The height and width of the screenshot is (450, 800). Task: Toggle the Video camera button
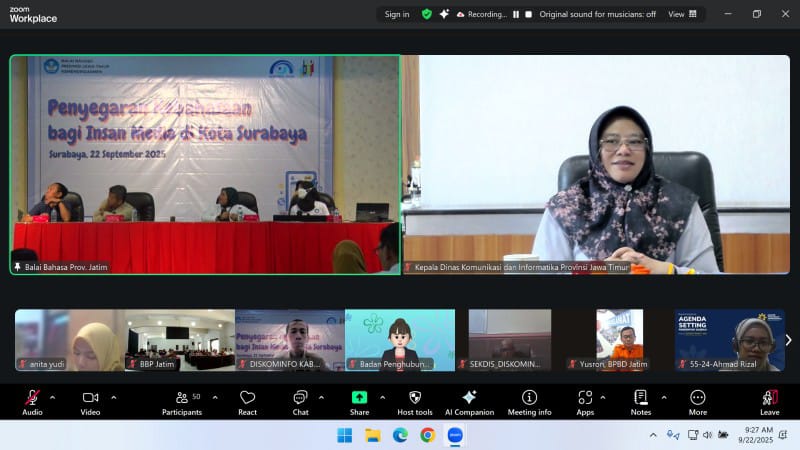[x=90, y=401]
